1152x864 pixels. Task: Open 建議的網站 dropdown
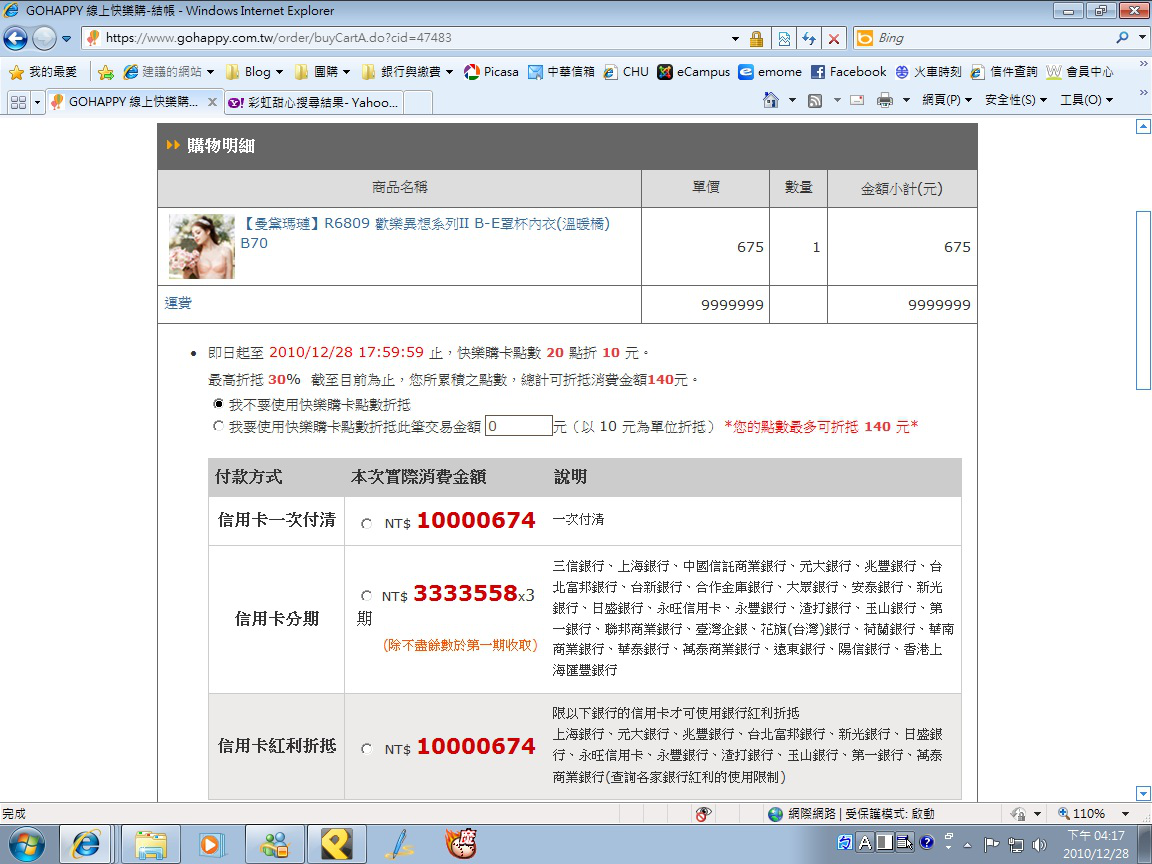point(168,71)
